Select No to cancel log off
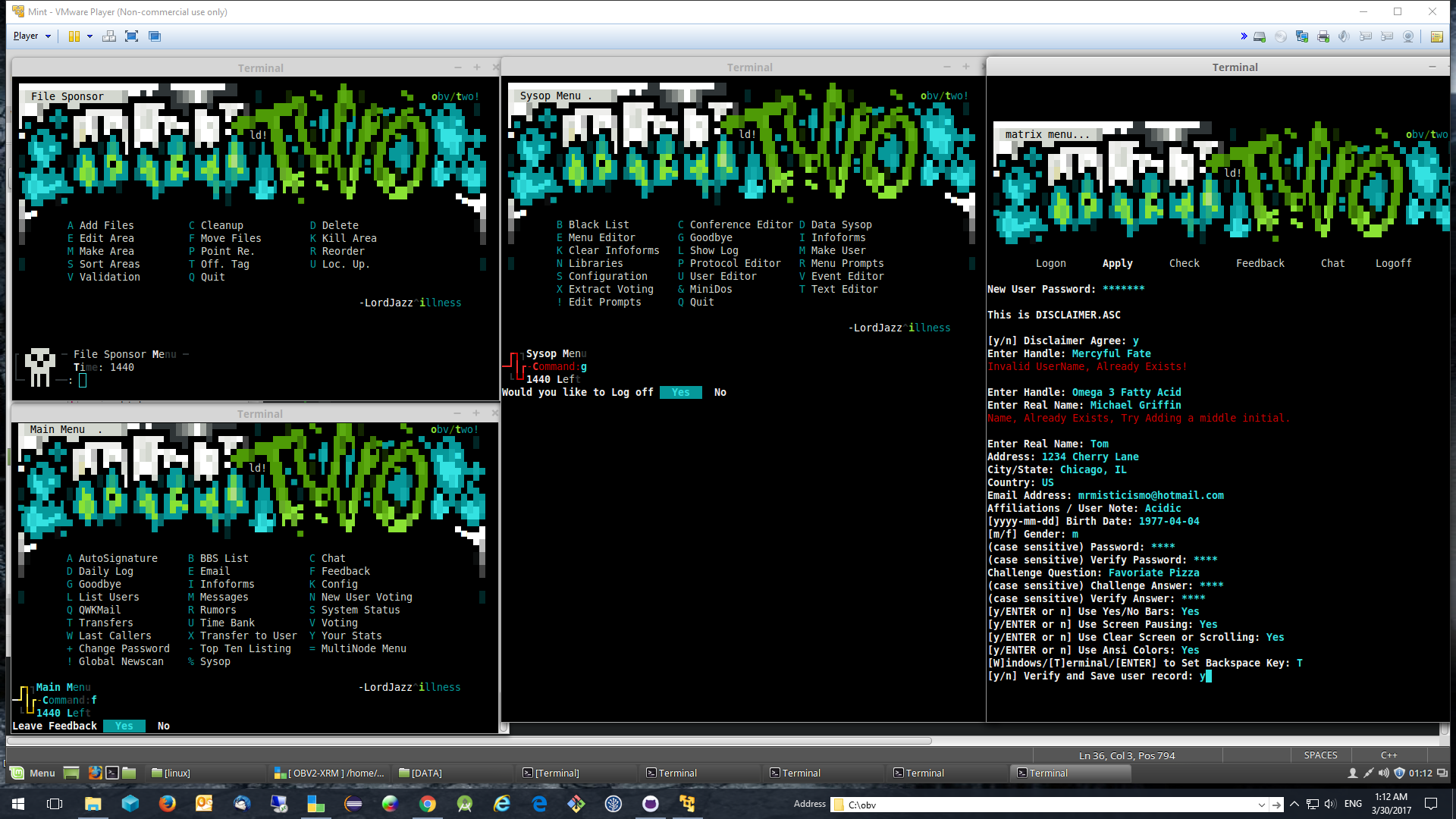This screenshot has width=1456, height=819. 718,391
